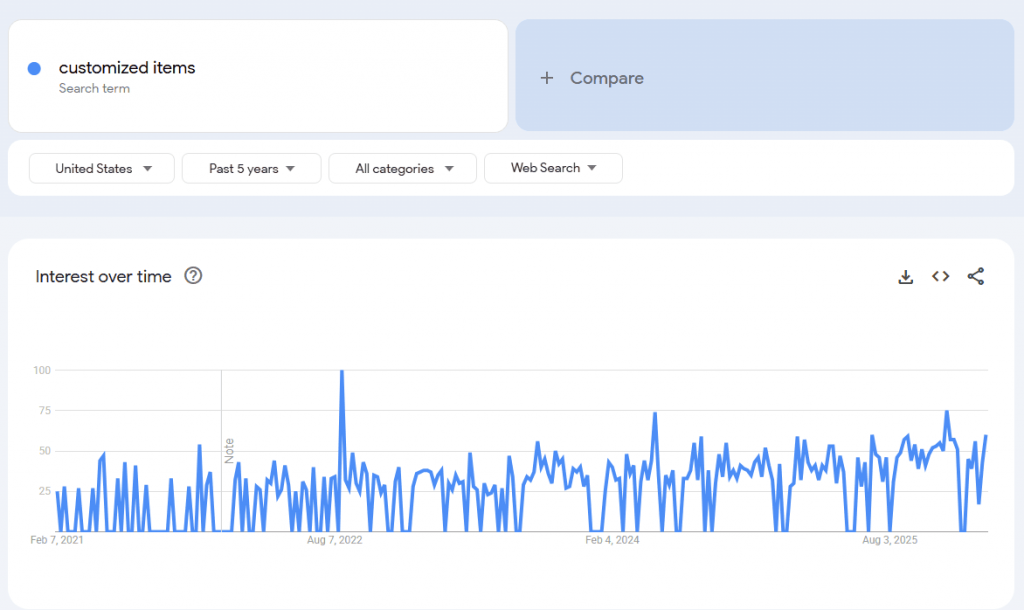Click the plus icon in the Compare box
The height and width of the screenshot is (610, 1024).
(546, 77)
